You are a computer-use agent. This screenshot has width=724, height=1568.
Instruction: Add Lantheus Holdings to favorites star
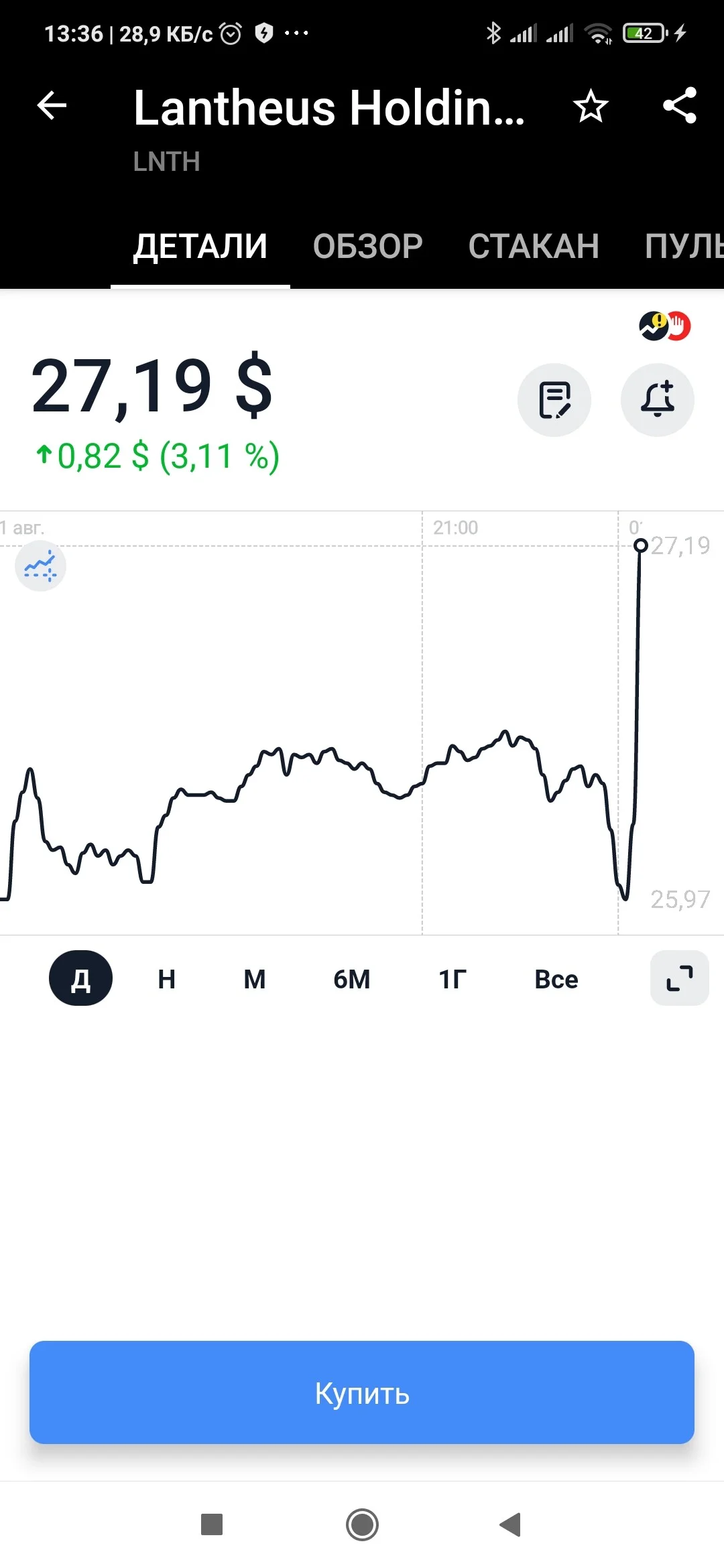[x=591, y=106]
